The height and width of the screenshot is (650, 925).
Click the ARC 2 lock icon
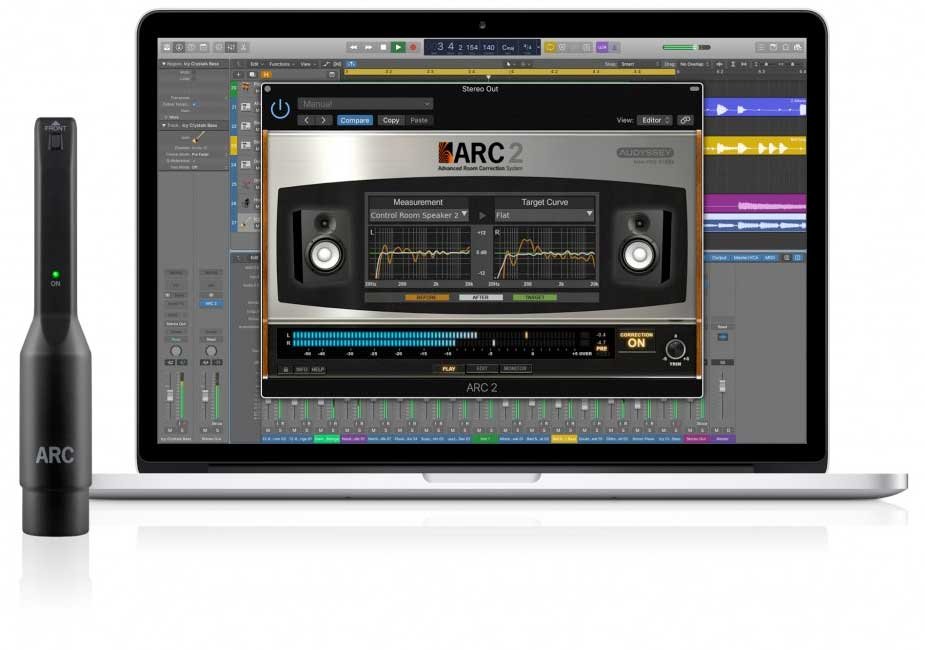pyautogui.click(x=286, y=369)
